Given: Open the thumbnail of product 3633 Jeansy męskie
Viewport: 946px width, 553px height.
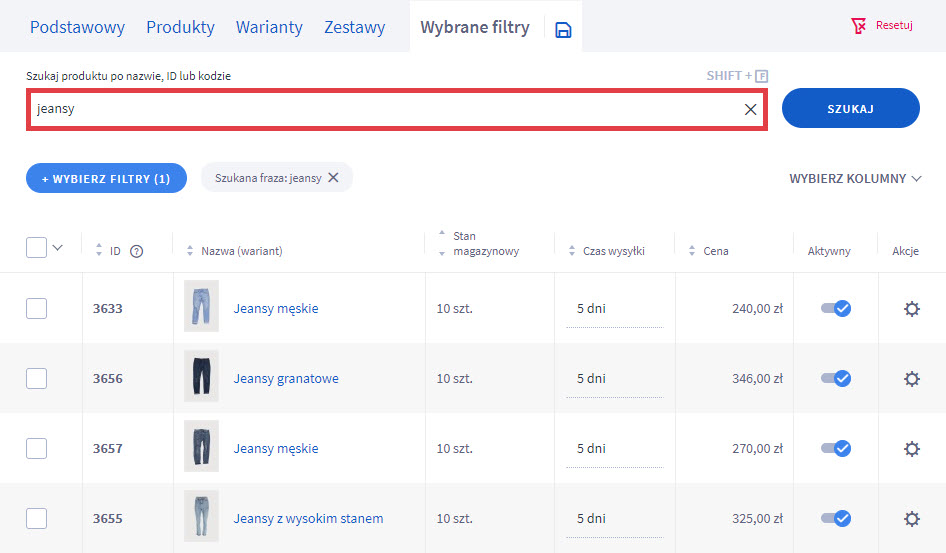Looking at the screenshot, I should [202, 306].
